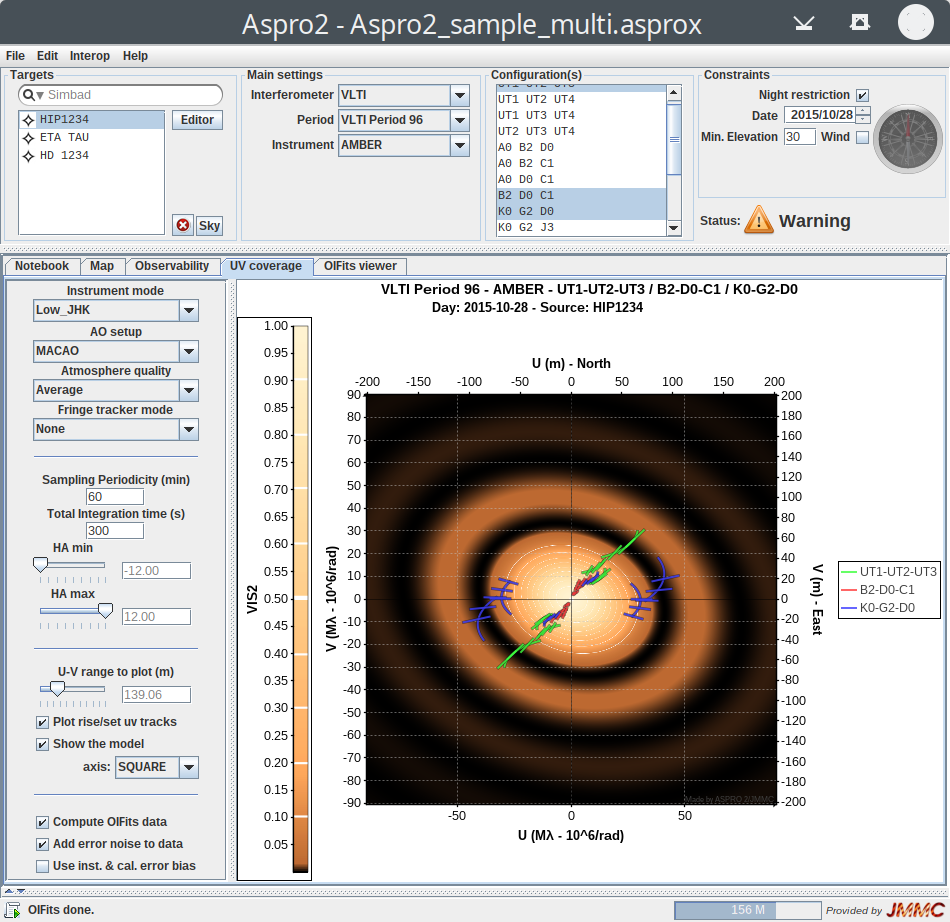
Task: Toggle Compute OIFits data checkbox
Action: click(42, 822)
